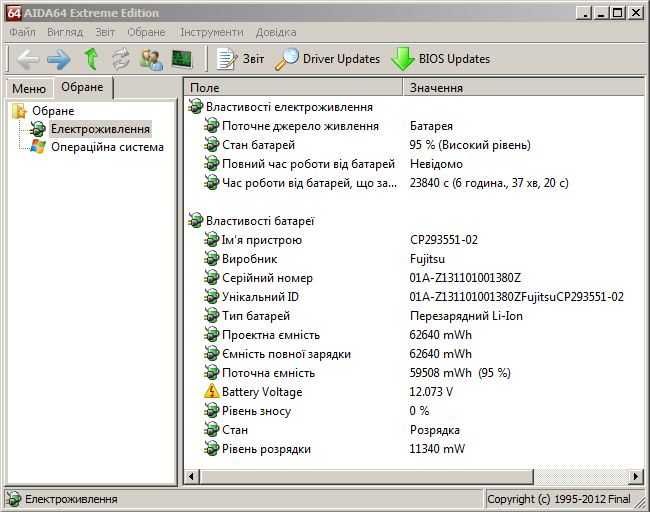Open the Звіт report wizard
This screenshot has height=512, width=650.
pos(240,59)
